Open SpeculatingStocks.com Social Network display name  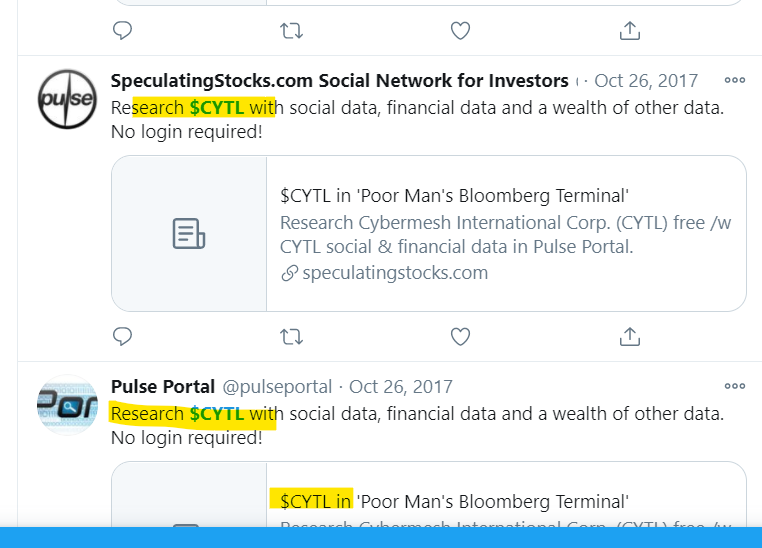pyautogui.click(x=339, y=81)
